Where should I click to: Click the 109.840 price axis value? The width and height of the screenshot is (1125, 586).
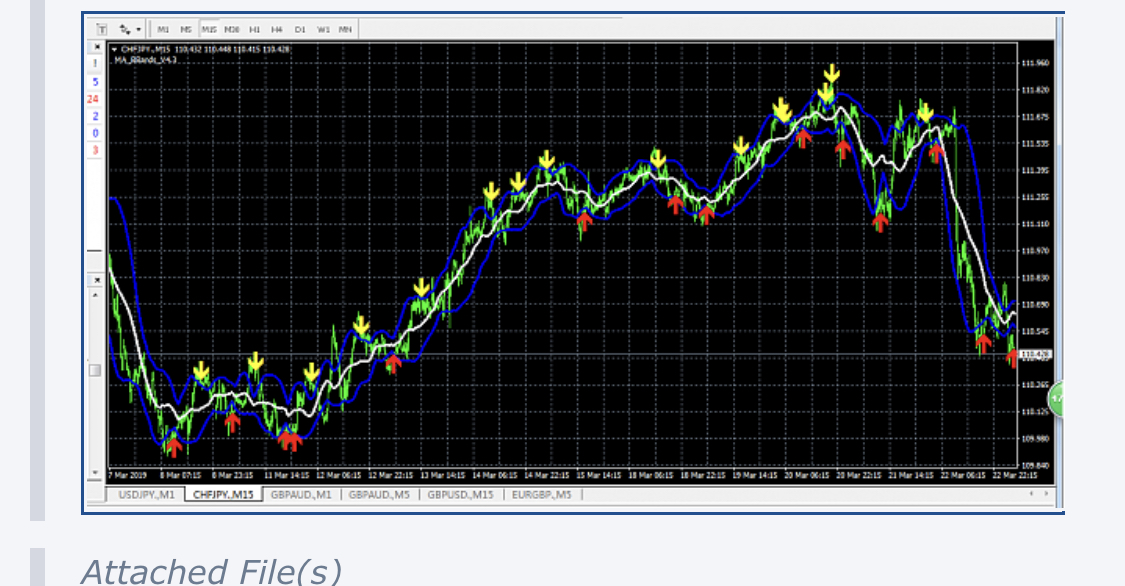pyautogui.click(x=1035, y=466)
